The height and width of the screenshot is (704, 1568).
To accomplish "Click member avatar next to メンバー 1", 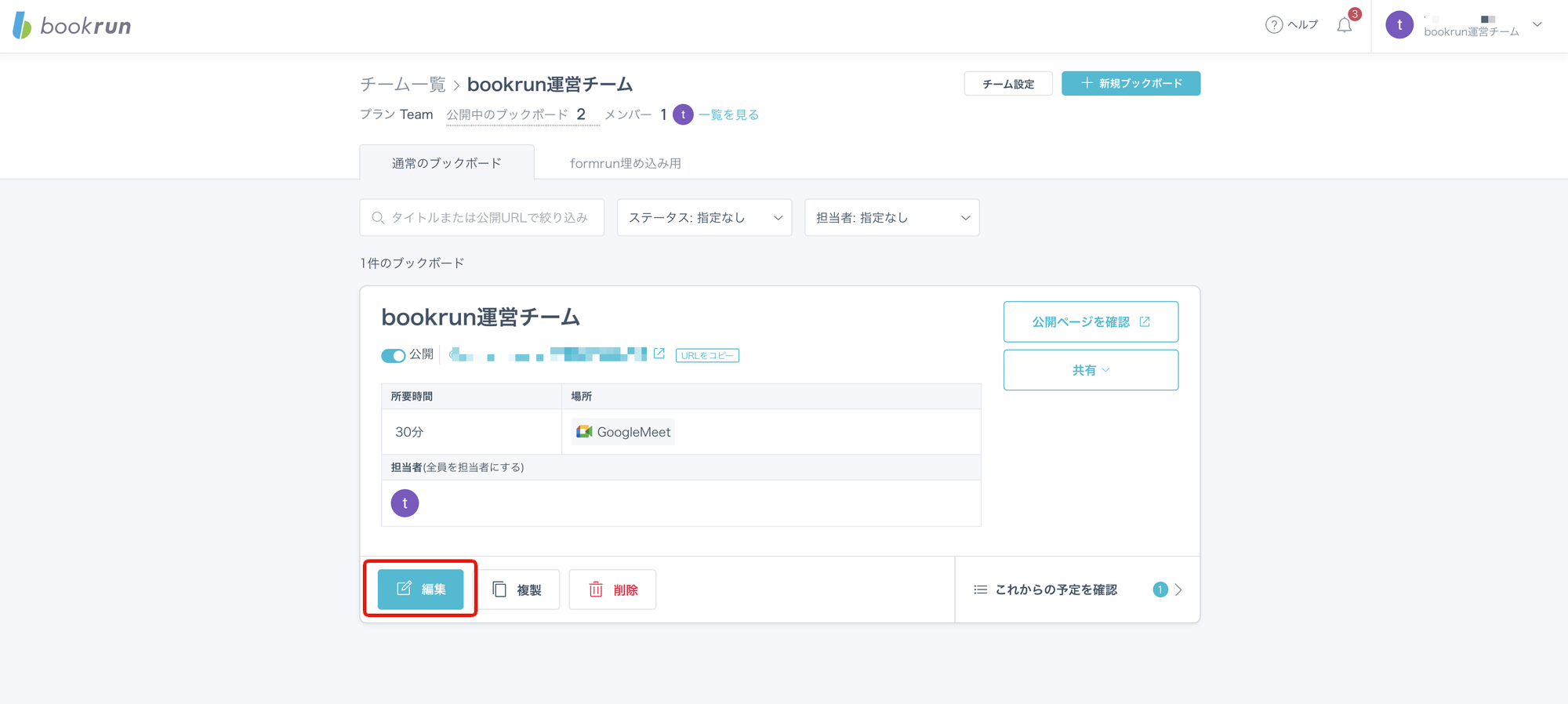I will point(683,114).
